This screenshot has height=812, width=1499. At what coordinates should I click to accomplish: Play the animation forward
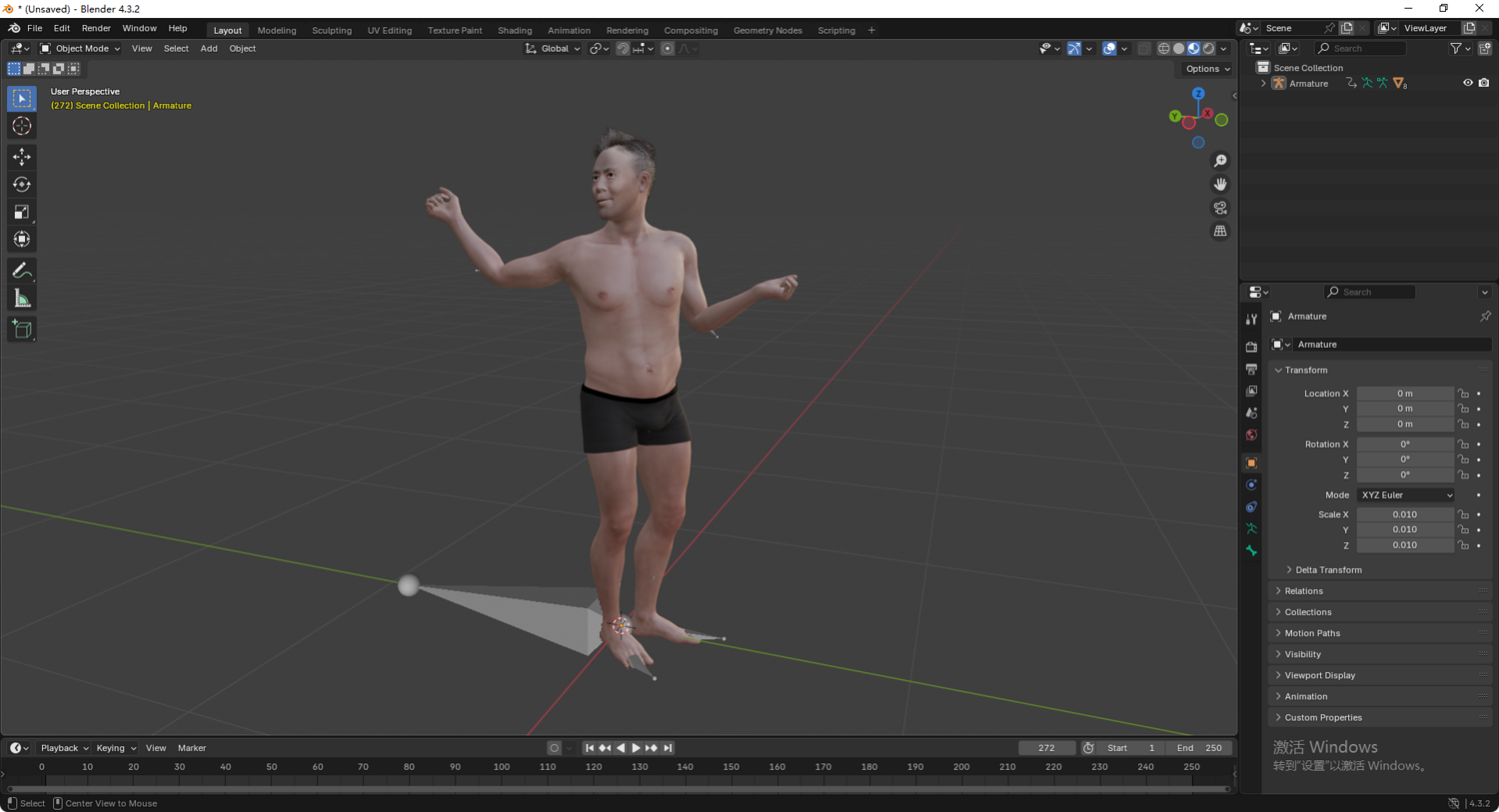coord(636,748)
